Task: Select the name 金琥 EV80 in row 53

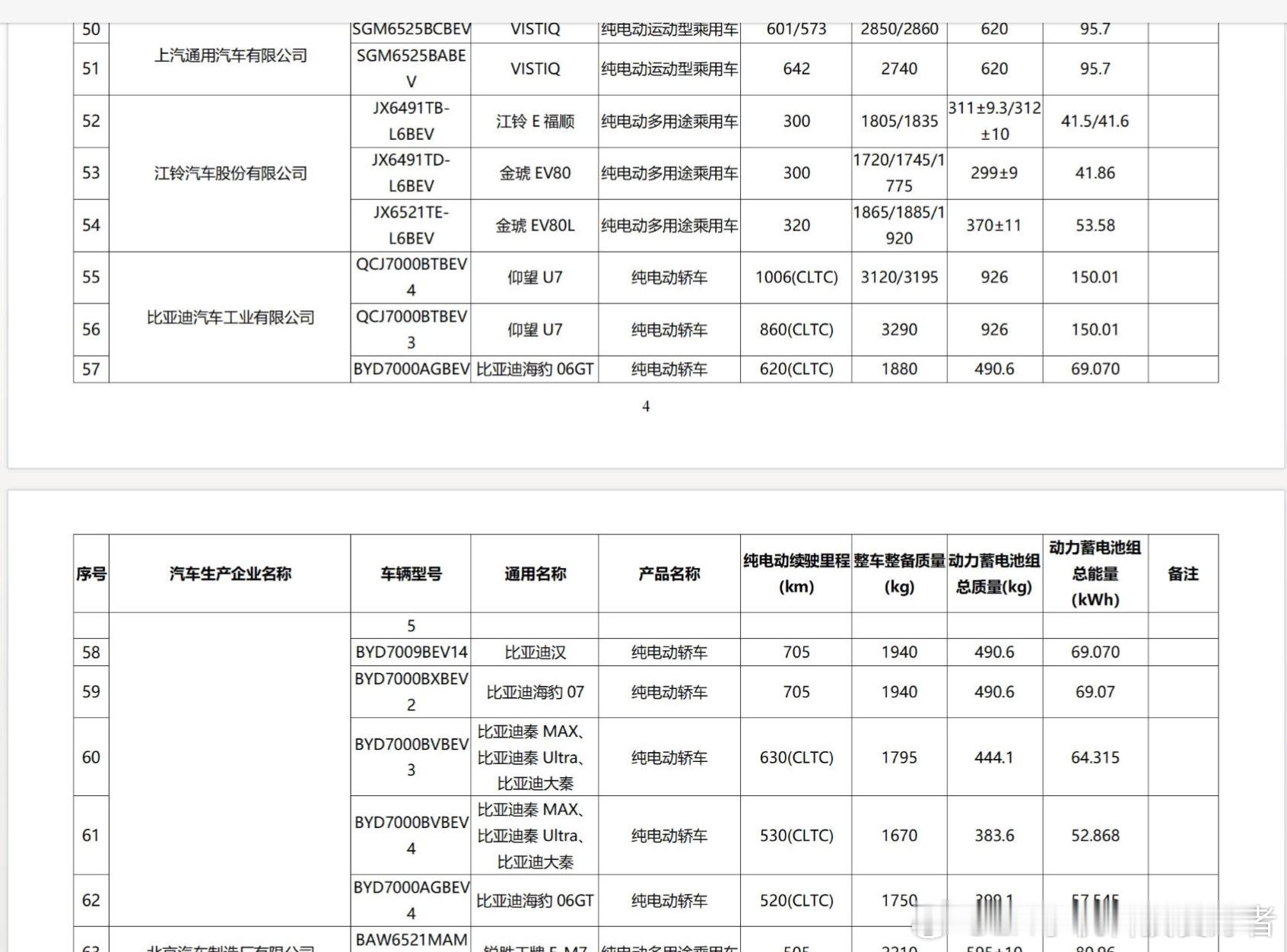Action: pyautogui.click(x=535, y=173)
